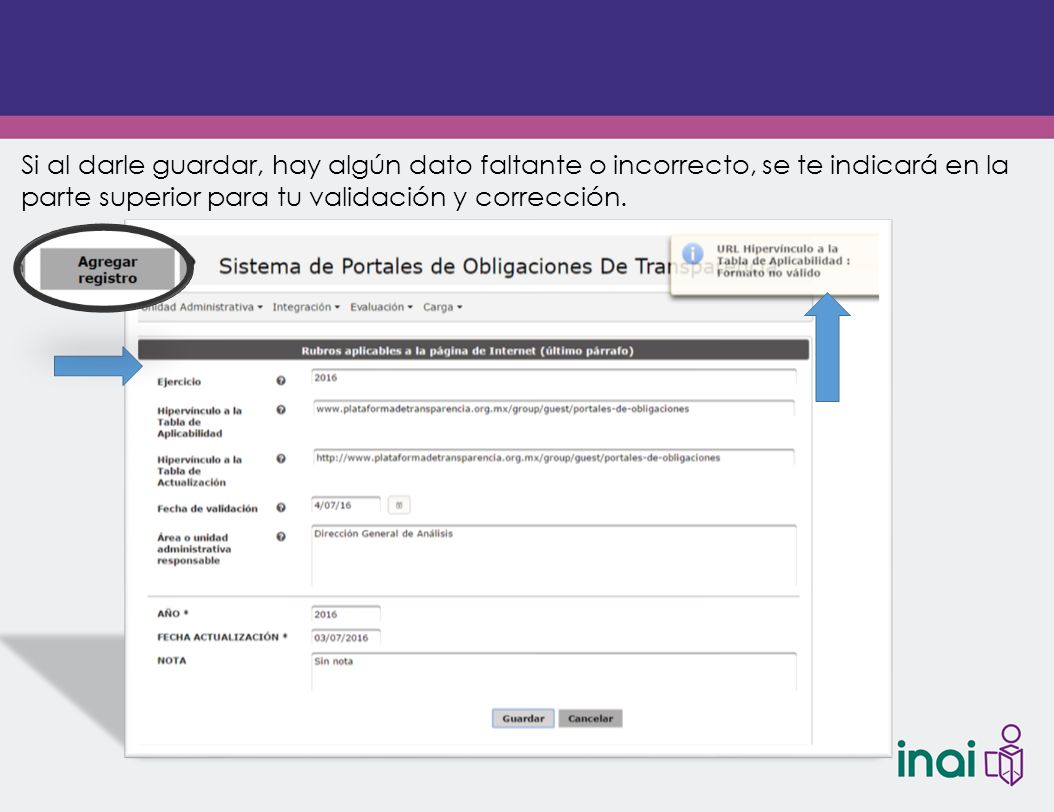
Task: Click the NOTA text area
Action: (x=554, y=672)
